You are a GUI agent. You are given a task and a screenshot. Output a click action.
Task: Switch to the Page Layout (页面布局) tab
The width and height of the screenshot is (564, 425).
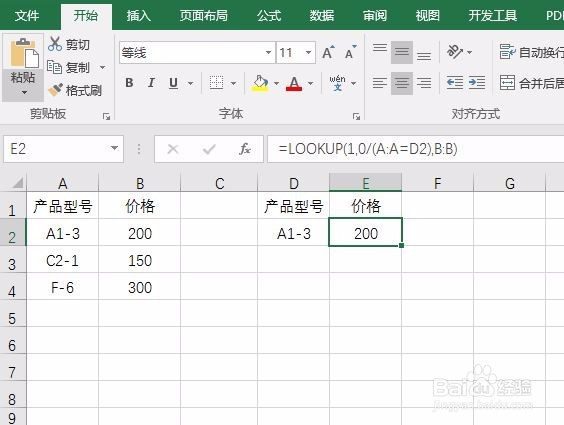[204, 15]
